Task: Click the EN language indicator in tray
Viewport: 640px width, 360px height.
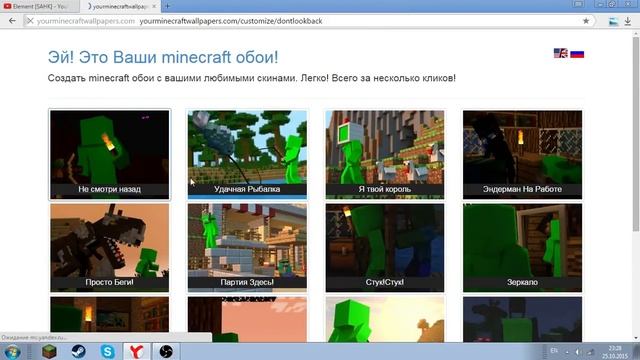Action: click(554, 351)
